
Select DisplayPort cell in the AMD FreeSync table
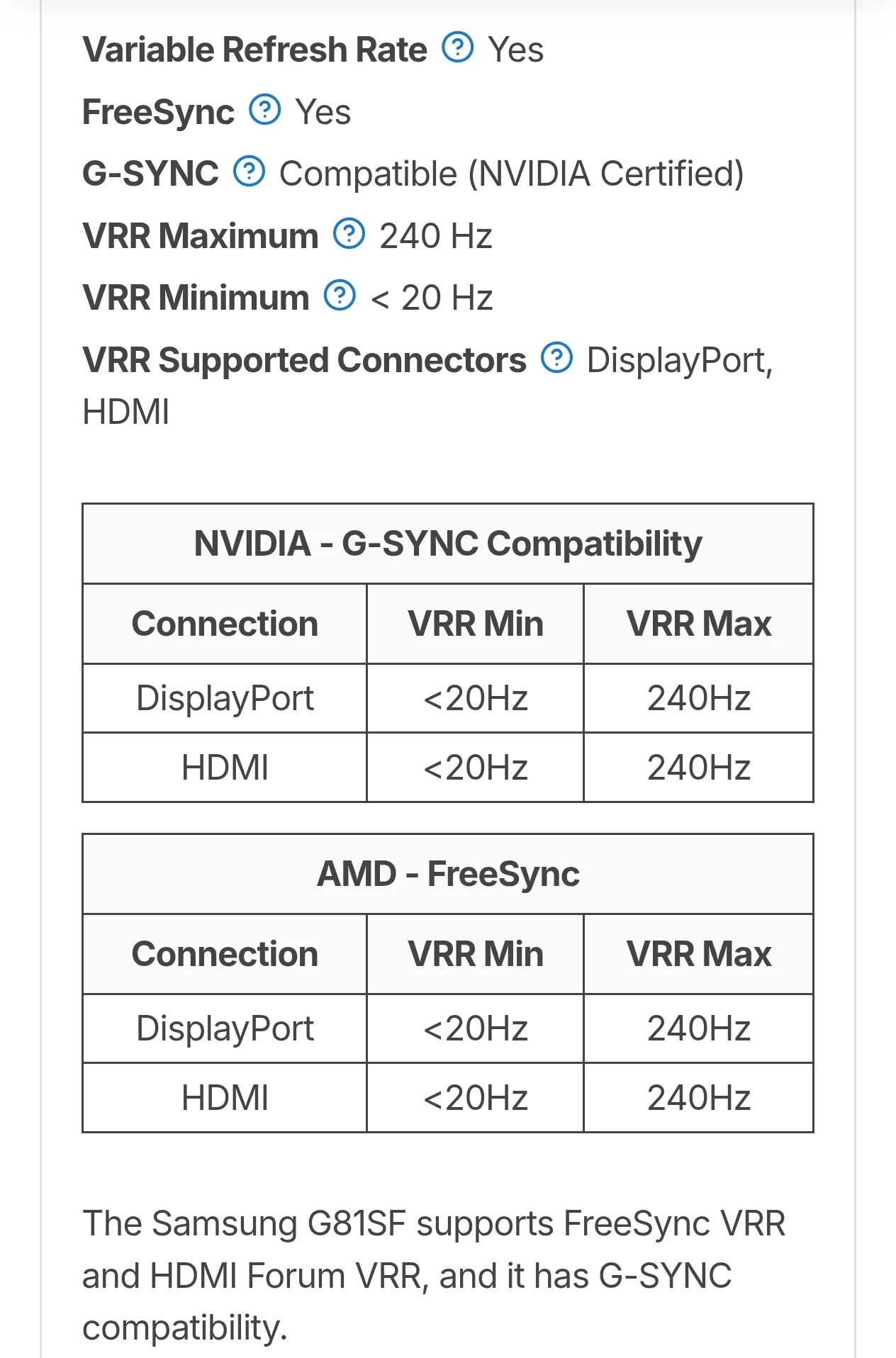[x=225, y=1028]
